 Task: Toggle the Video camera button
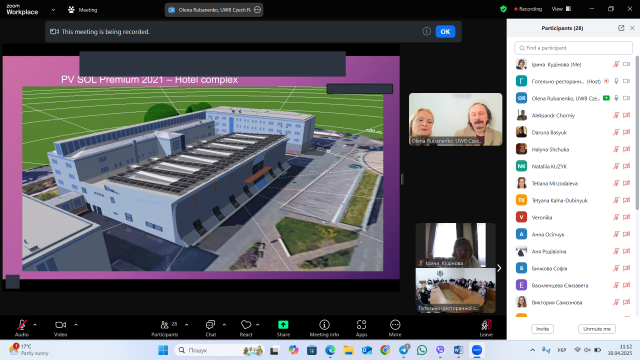coord(60,325)
